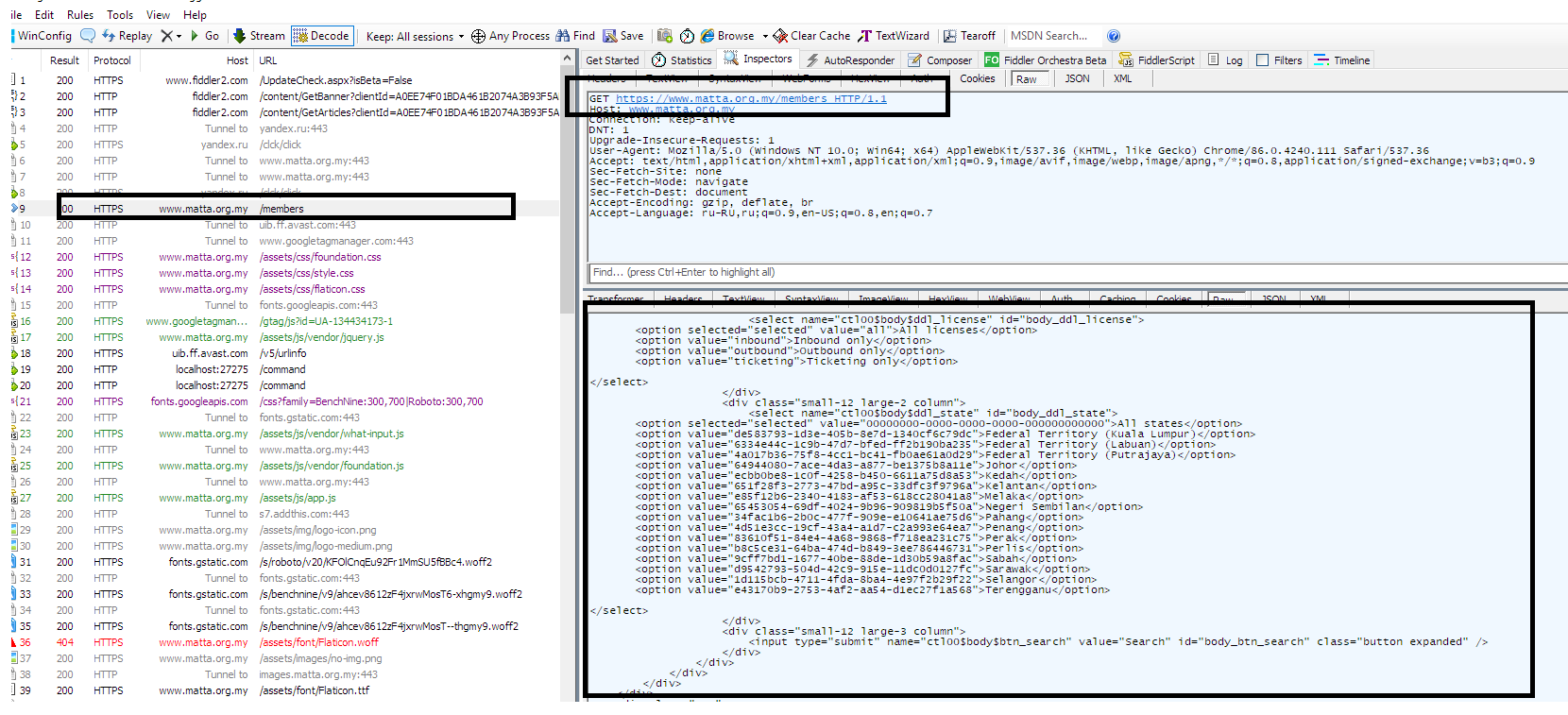Click the Remove (X) toolbar icon
The height and width of the screenshot is (715, 1568).
coord(166,36)
